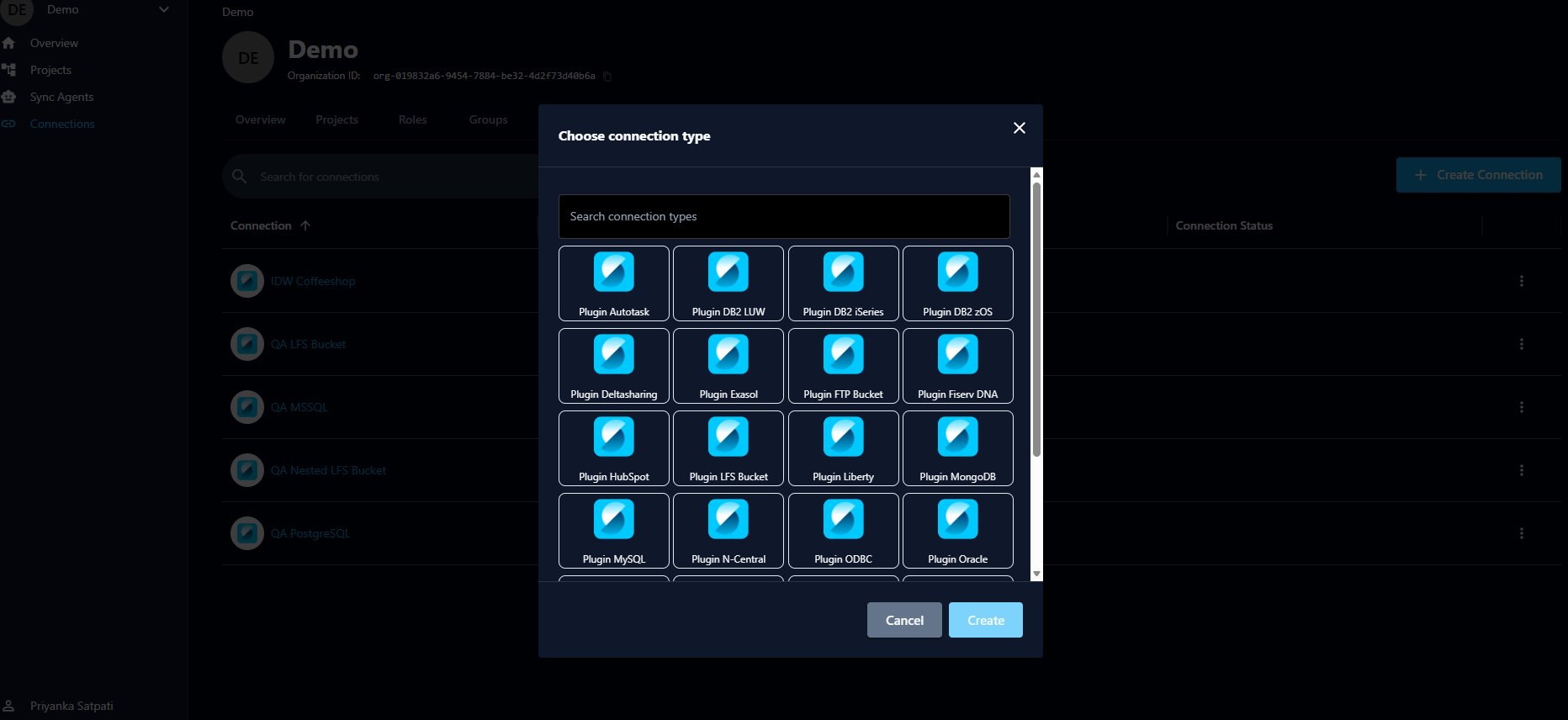Screen dimensions: 1568x720
Task: Confirm with the Create button
Action: click(986, 620)
